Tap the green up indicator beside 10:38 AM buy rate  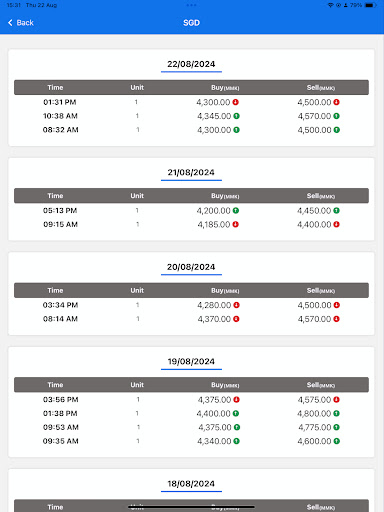point(236,116)
